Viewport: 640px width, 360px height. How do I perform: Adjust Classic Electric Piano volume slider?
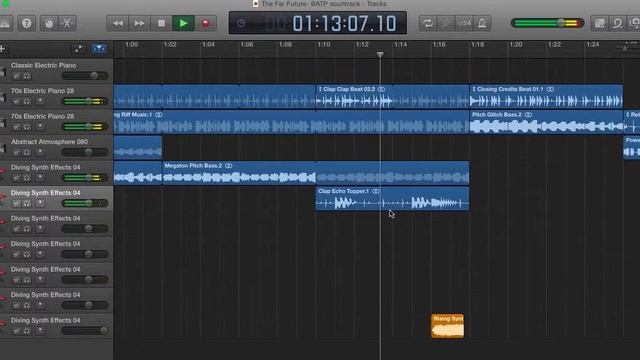[x=85, y=76]
